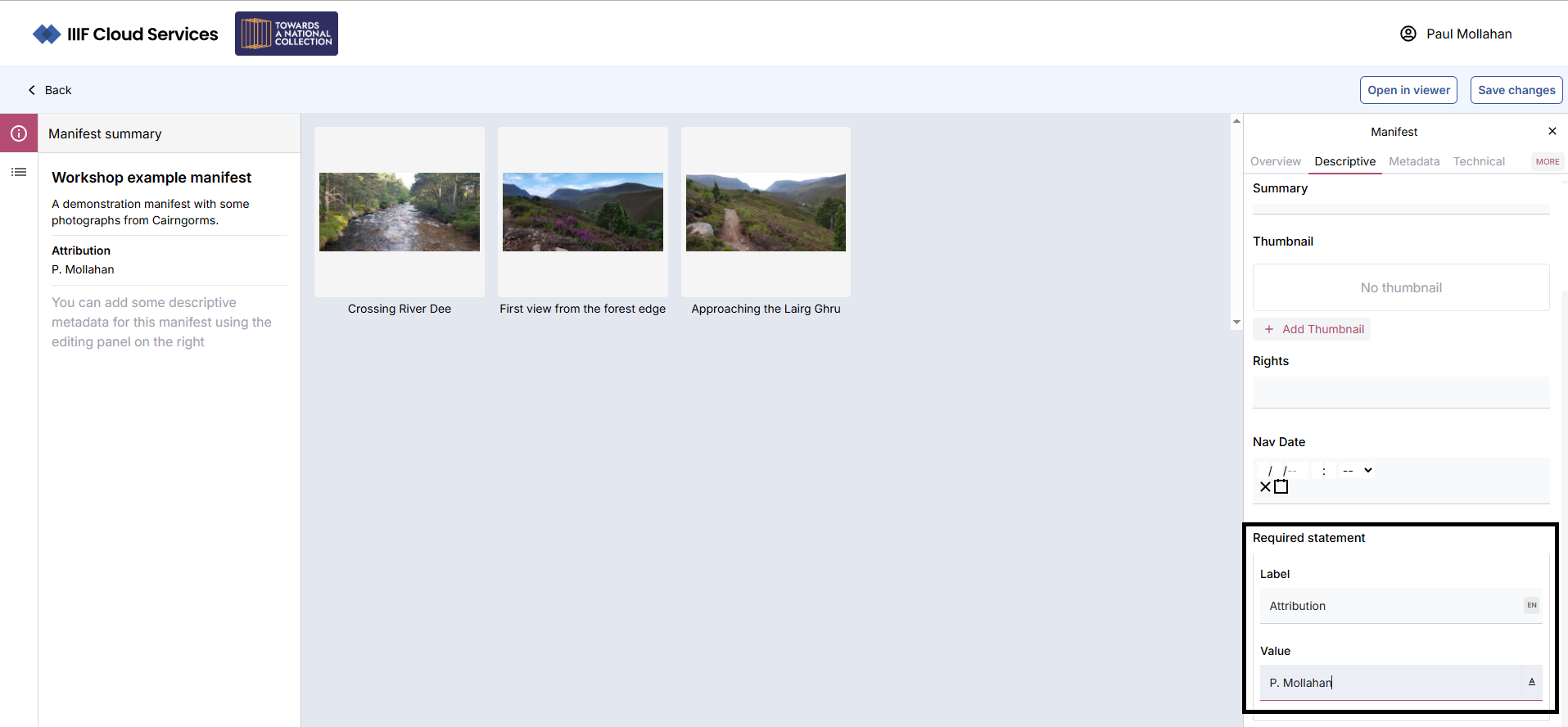Close the Manifest editing panel
The width and height of the screenshot is (1568, 727).
(1552, 131)
